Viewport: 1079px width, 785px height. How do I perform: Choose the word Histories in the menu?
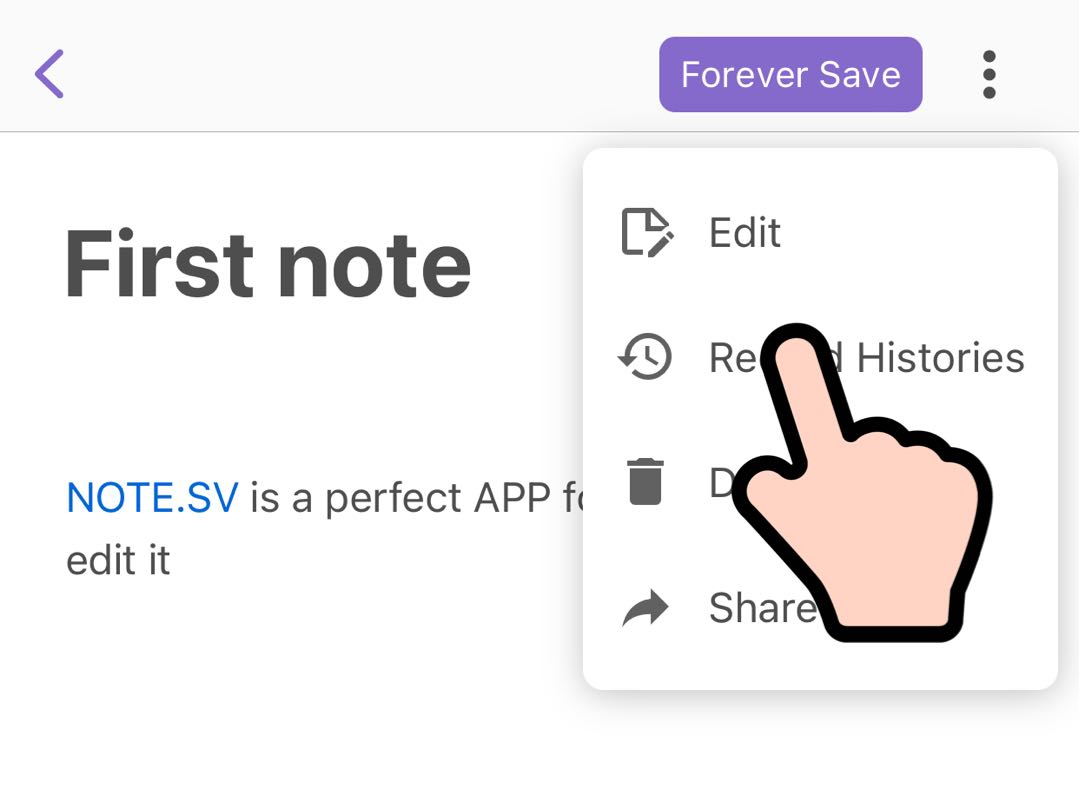tap(940, 357)
